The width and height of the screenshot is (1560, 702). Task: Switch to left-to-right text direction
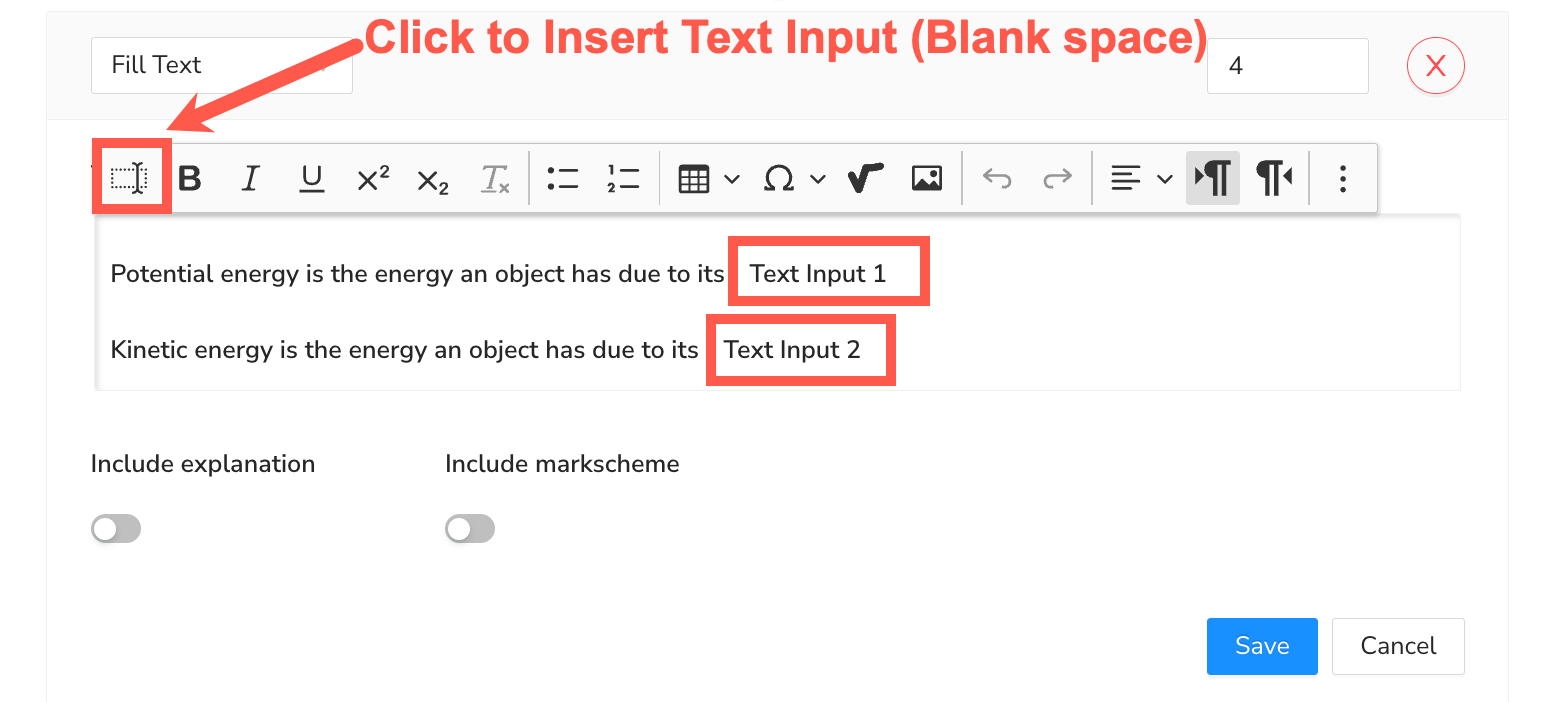coord(1213,179)
